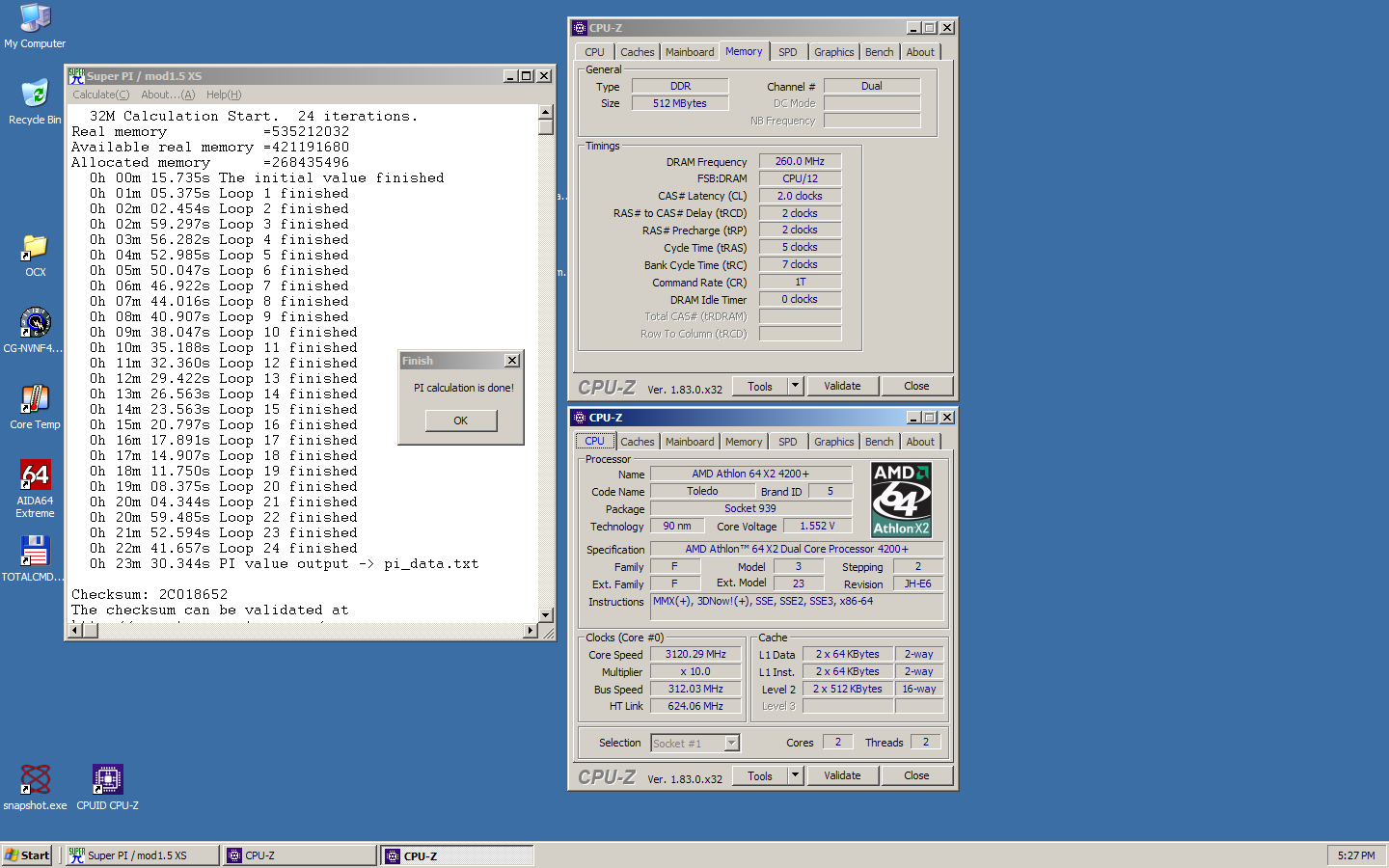Click the memory Type DDR field

pos(680,86)
